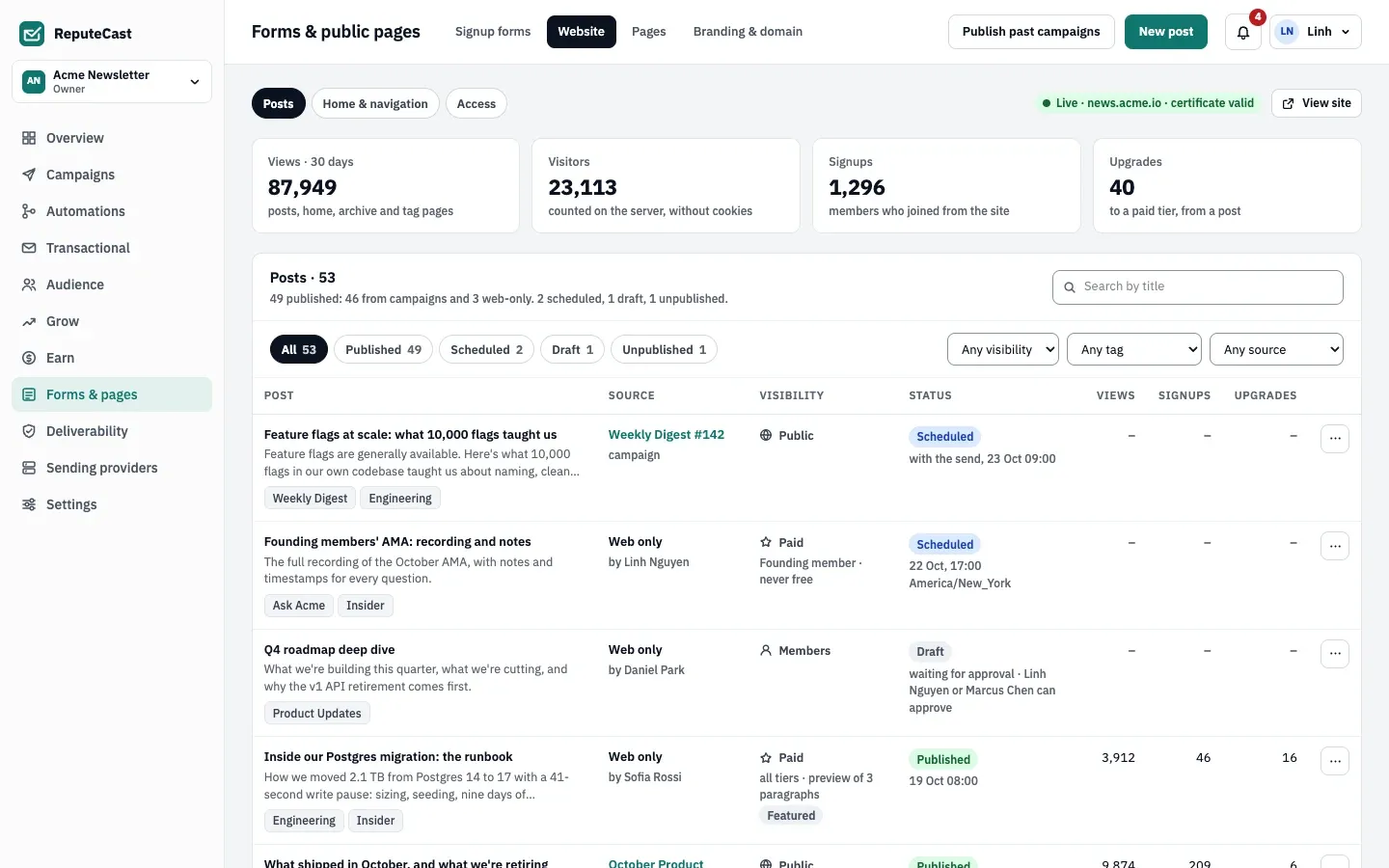
Task: Click the Audience people icon
Action: [29, 285]
